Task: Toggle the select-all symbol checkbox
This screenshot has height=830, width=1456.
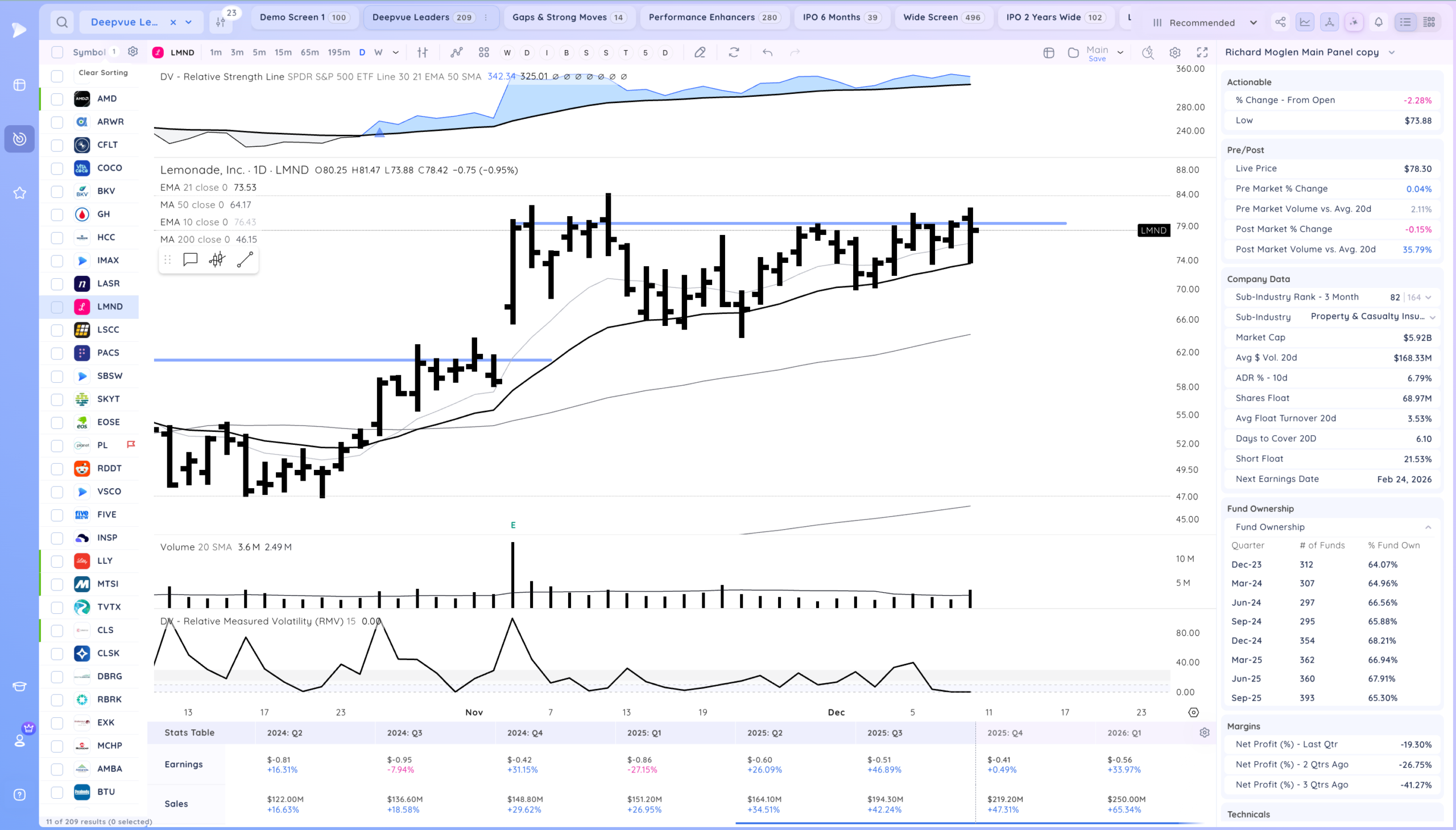Action: [x=57, y=52]
